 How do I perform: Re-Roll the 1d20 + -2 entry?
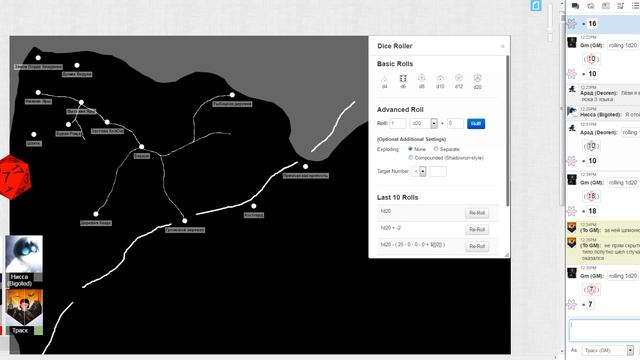[477, 230]
